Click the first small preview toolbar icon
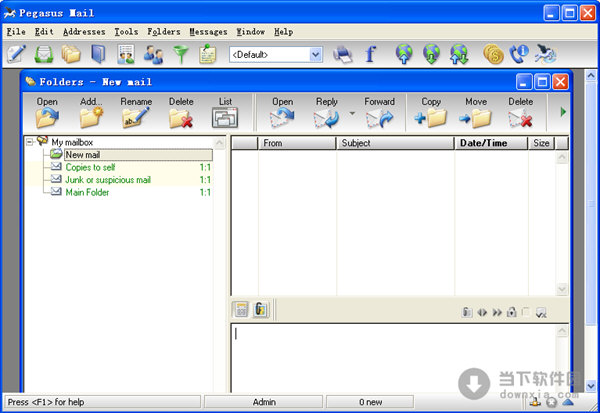Image resolution: width=600 pixels, height=413 pixels. pos(467,312)
